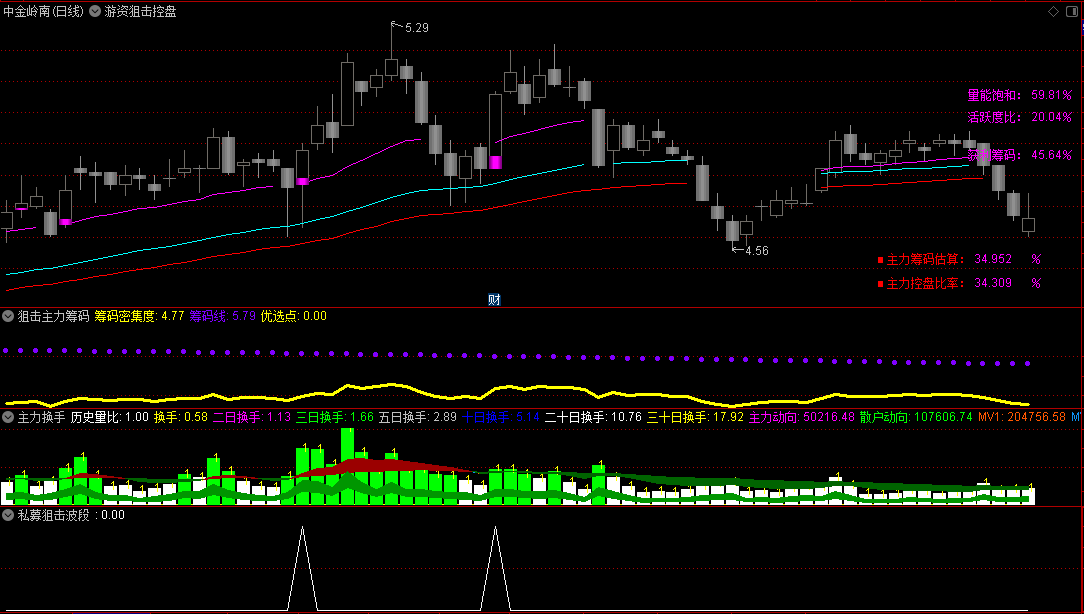The width and height of the screenshot is (1084, 614).
Task: Click the 狙击主力筹码 panel title
Action: [x=53, y=317]
